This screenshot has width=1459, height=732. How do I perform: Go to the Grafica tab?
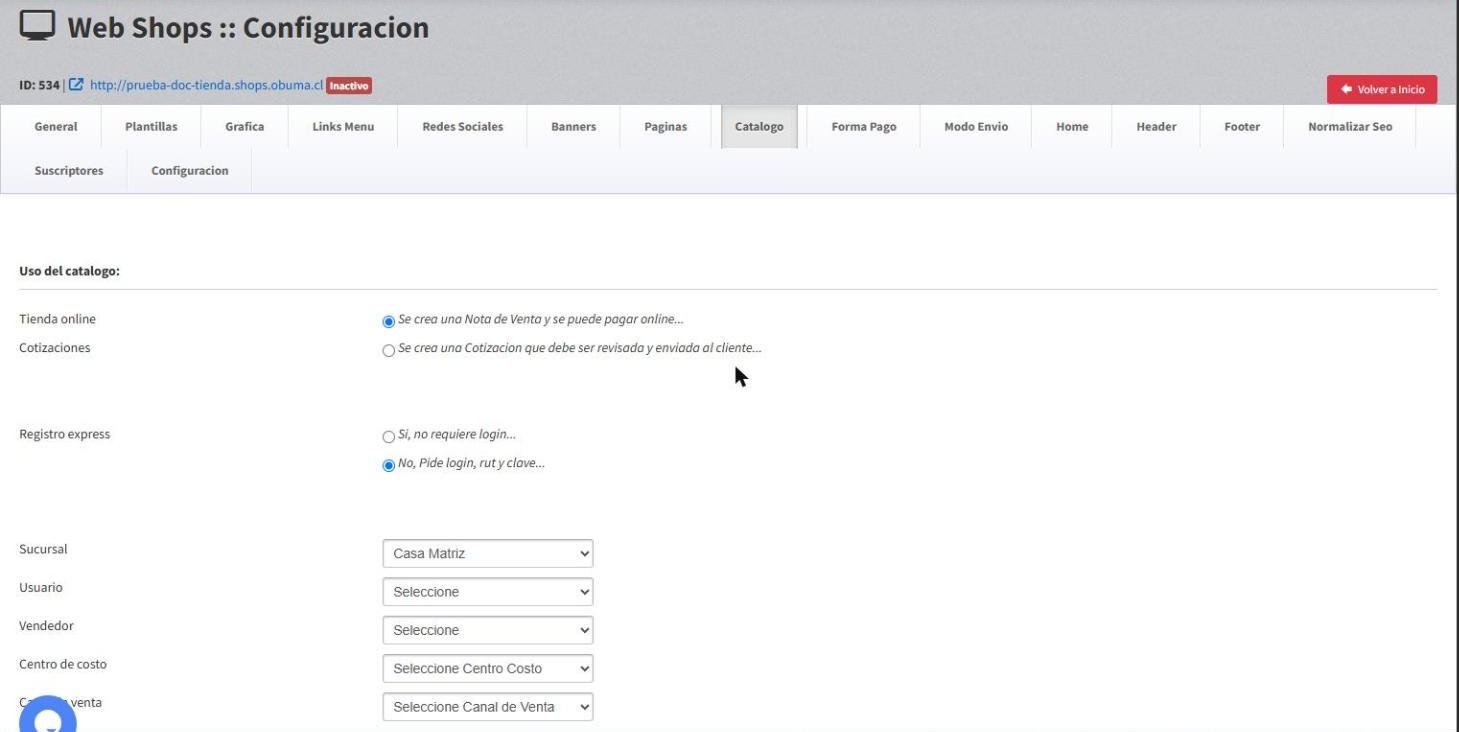[245, 127]
